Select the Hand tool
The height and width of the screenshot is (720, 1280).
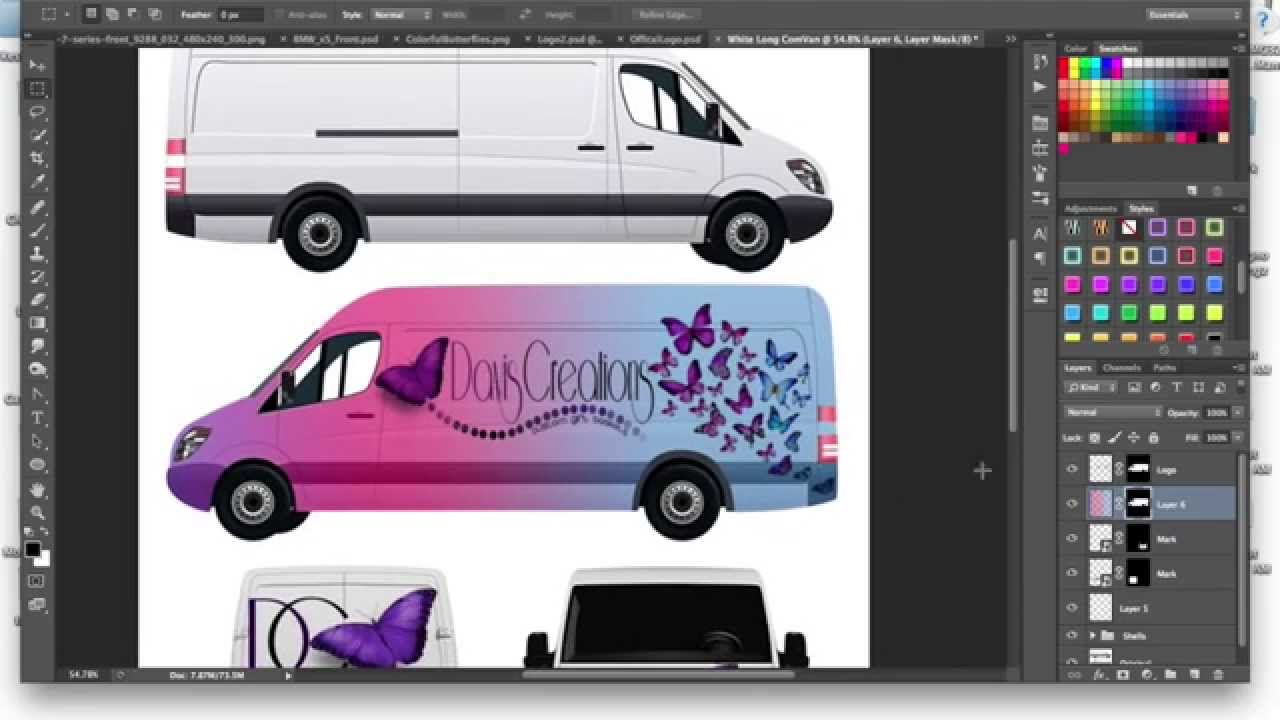tap(38, 490)
